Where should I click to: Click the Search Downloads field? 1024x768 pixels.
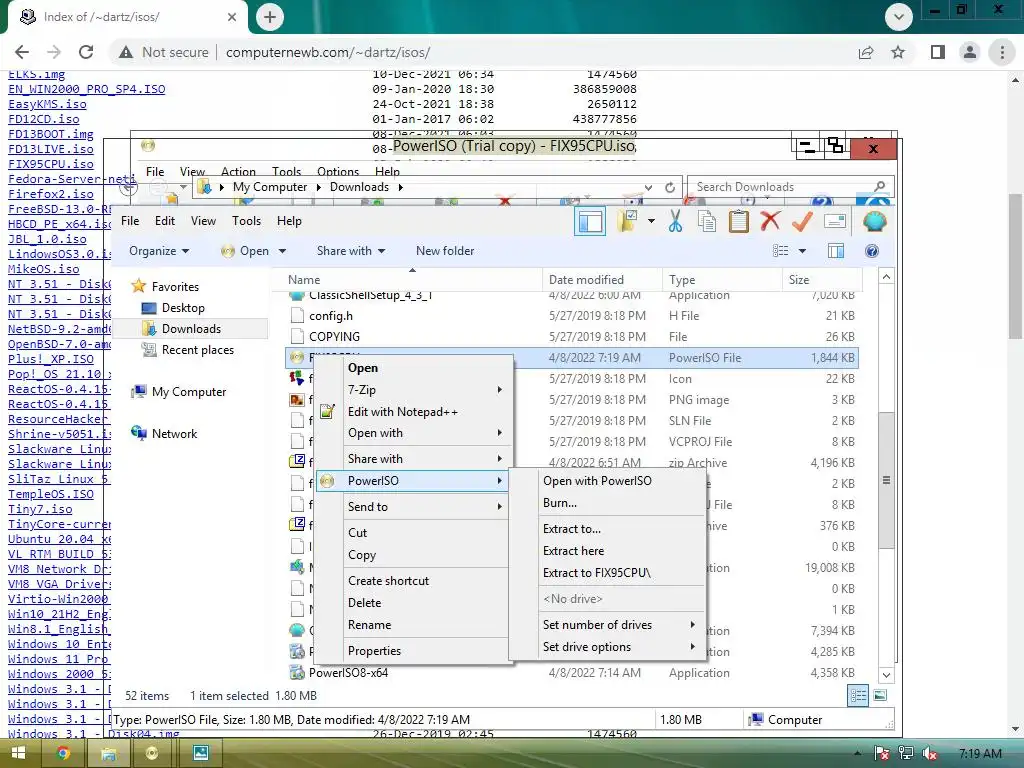pyautogui.click(x=790, y=187)
